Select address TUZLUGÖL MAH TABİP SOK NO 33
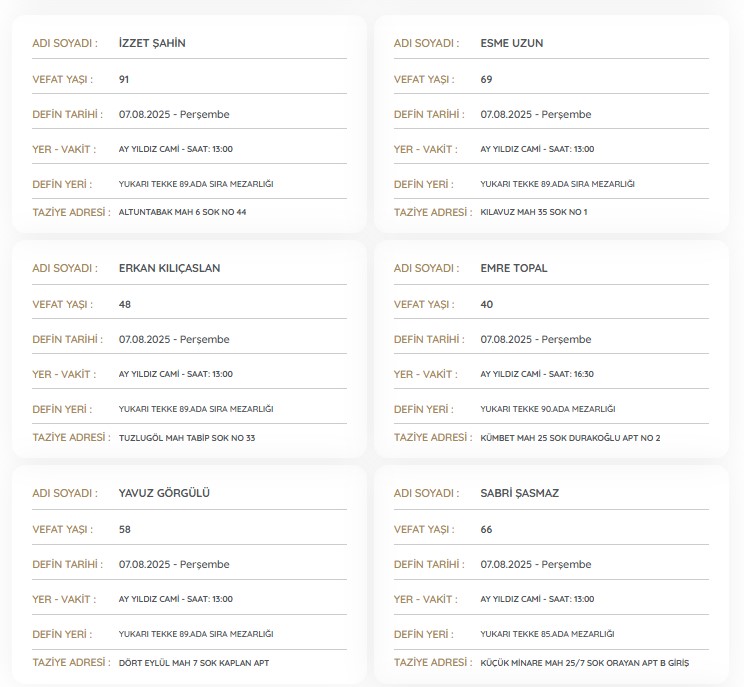 tap(187, 438)
